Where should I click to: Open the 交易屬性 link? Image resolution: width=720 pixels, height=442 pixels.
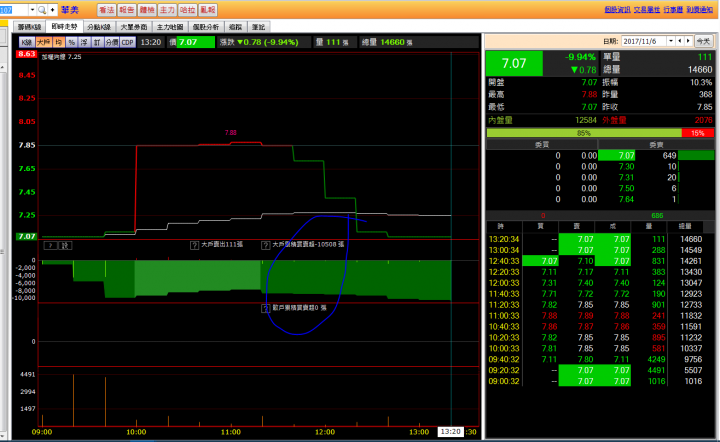[x=647, y=9]
